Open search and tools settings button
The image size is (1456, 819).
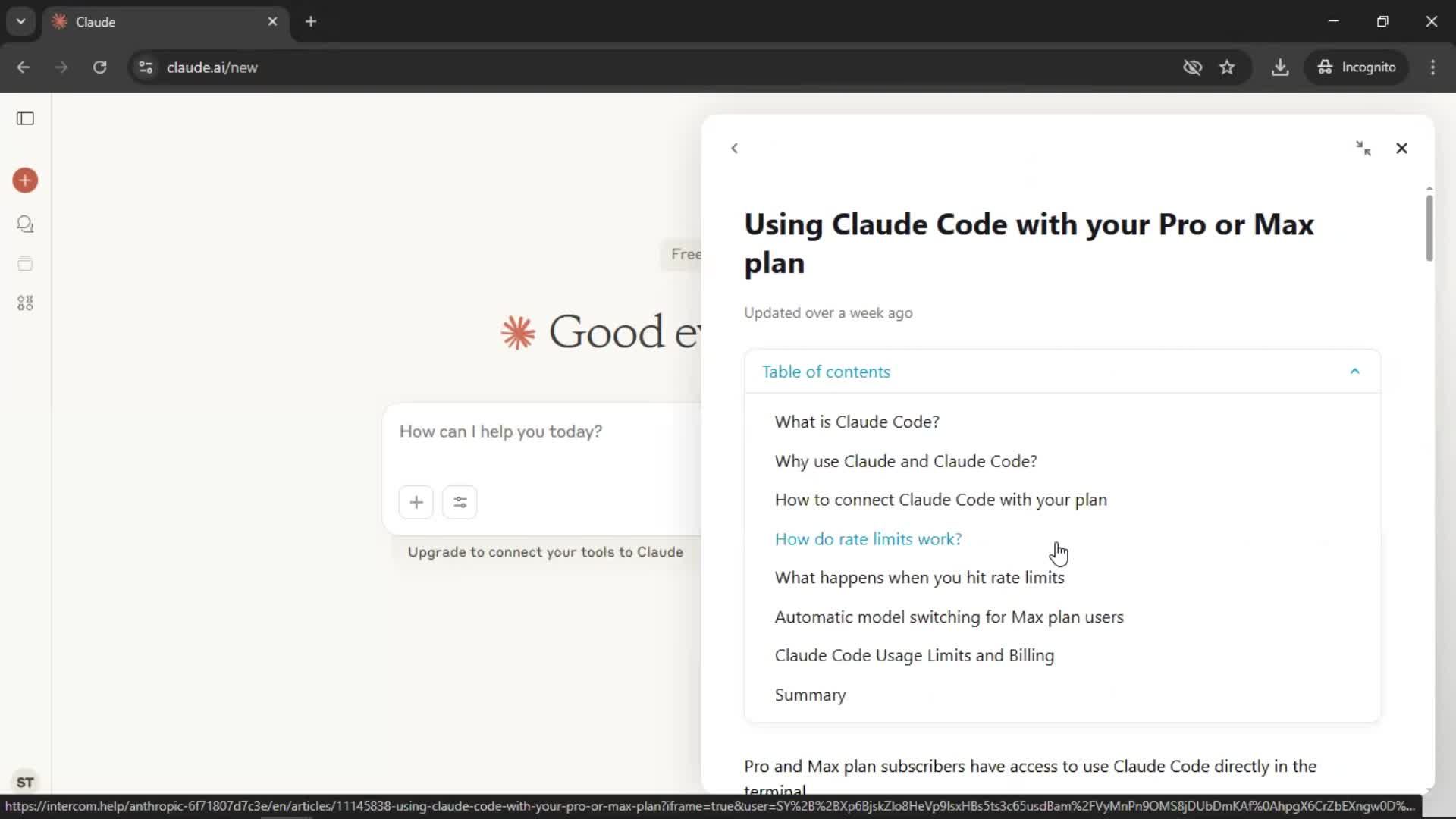(x=460, y=502)
